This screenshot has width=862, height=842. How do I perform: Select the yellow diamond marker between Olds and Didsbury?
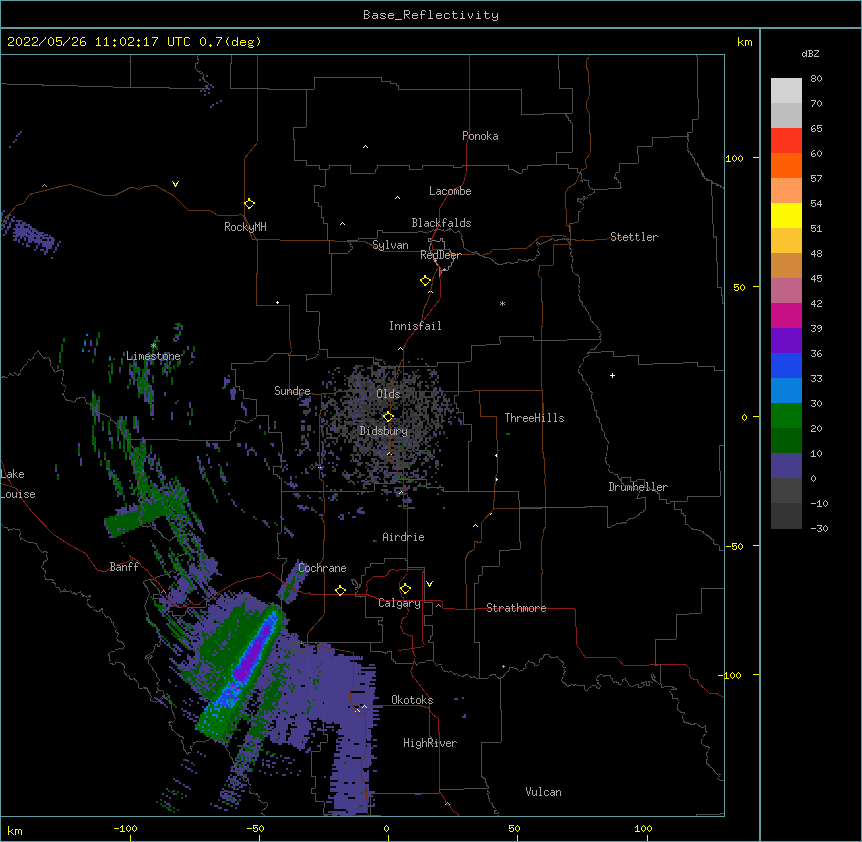click(388, 417)
